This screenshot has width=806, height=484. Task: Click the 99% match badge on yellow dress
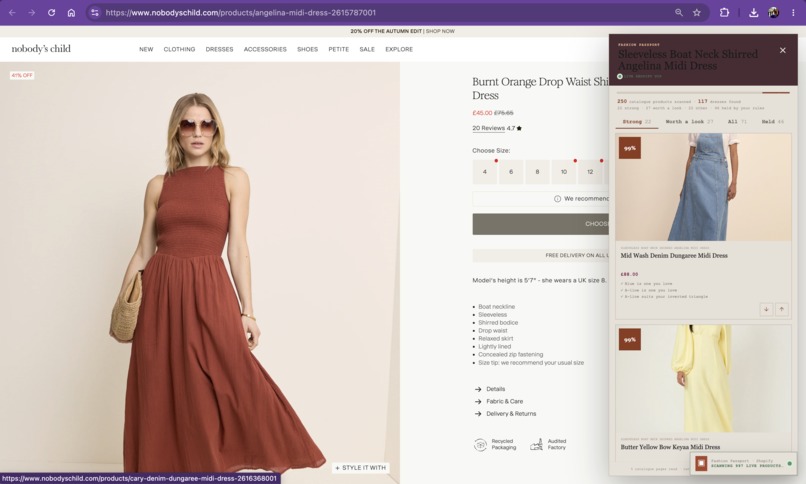(x=630, y=340)
